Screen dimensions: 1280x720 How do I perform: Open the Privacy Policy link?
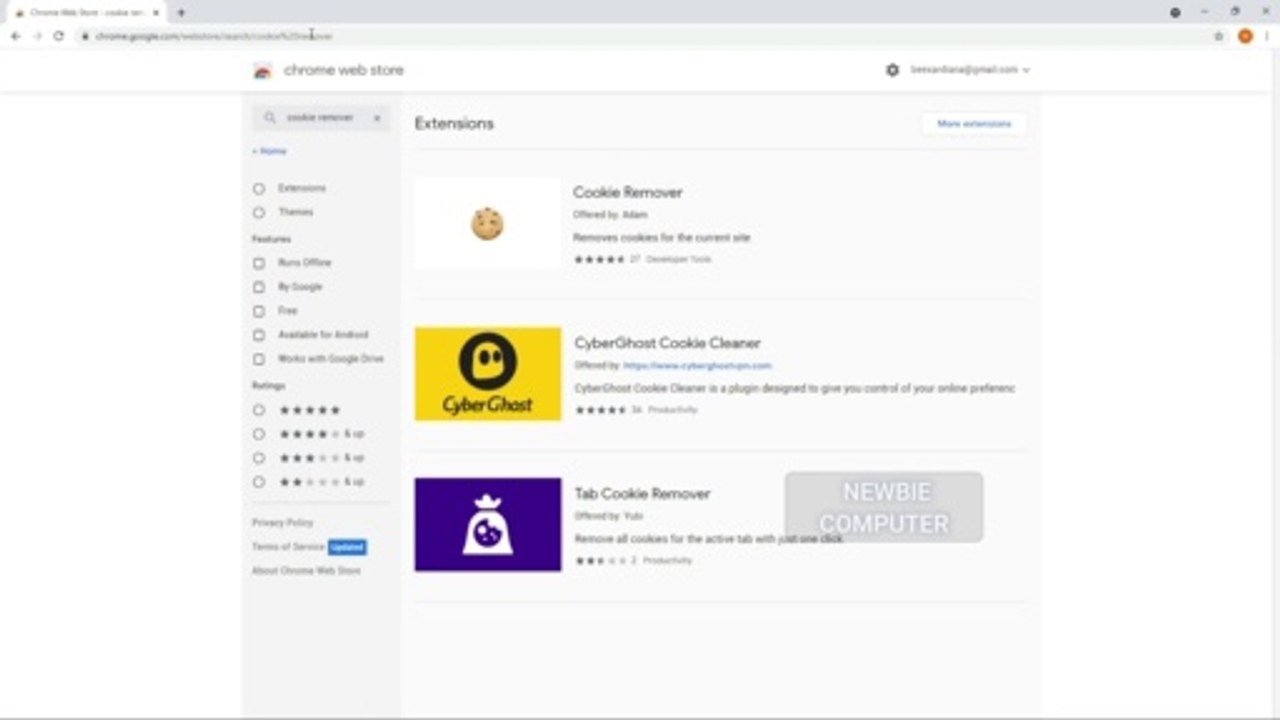coord(282,523)
